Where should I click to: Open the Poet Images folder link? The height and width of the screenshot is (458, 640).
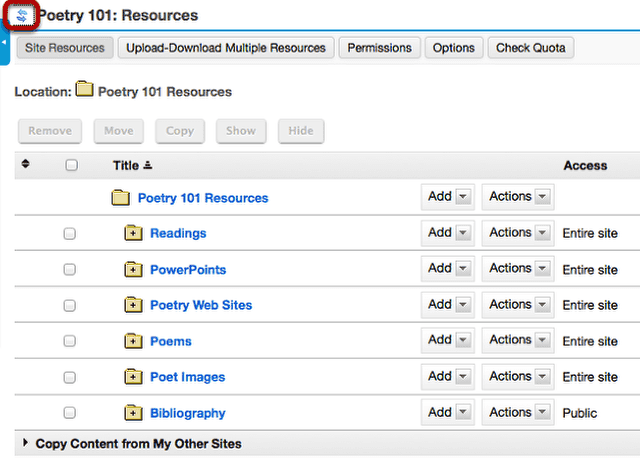(x=187, y=377)
